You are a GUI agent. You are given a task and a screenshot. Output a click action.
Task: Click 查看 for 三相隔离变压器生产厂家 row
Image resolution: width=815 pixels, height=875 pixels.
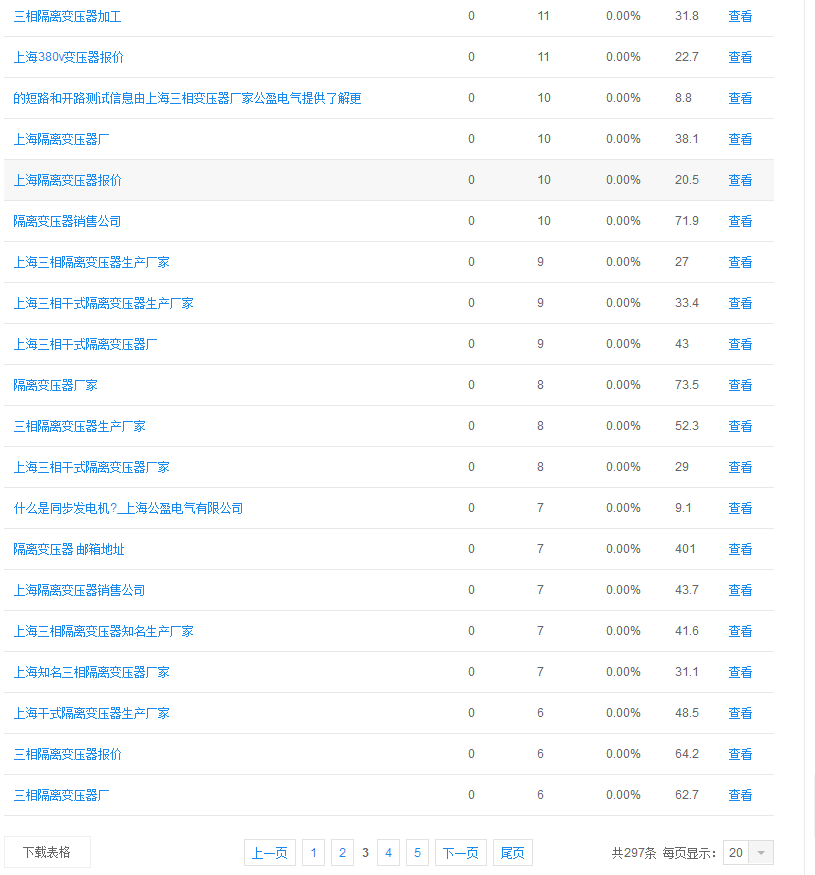[740, 427]
